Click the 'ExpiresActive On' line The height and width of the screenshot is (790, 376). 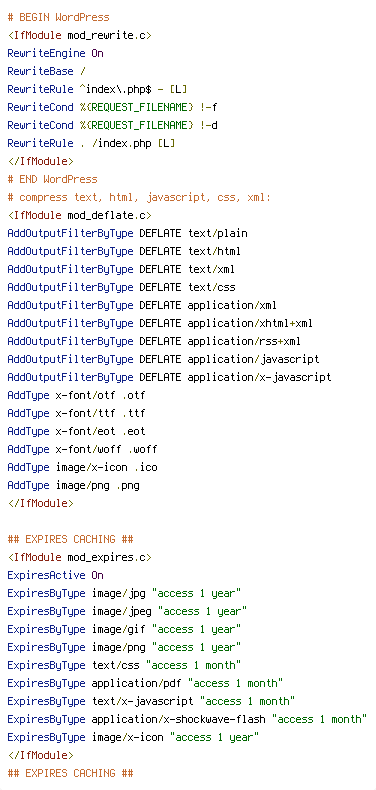pos(55,576)
